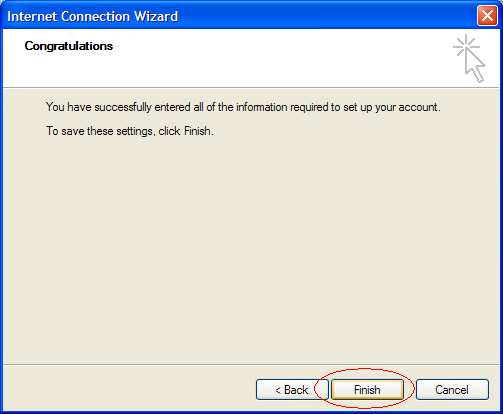Click the 'To save these settings' instruction line

130,131
